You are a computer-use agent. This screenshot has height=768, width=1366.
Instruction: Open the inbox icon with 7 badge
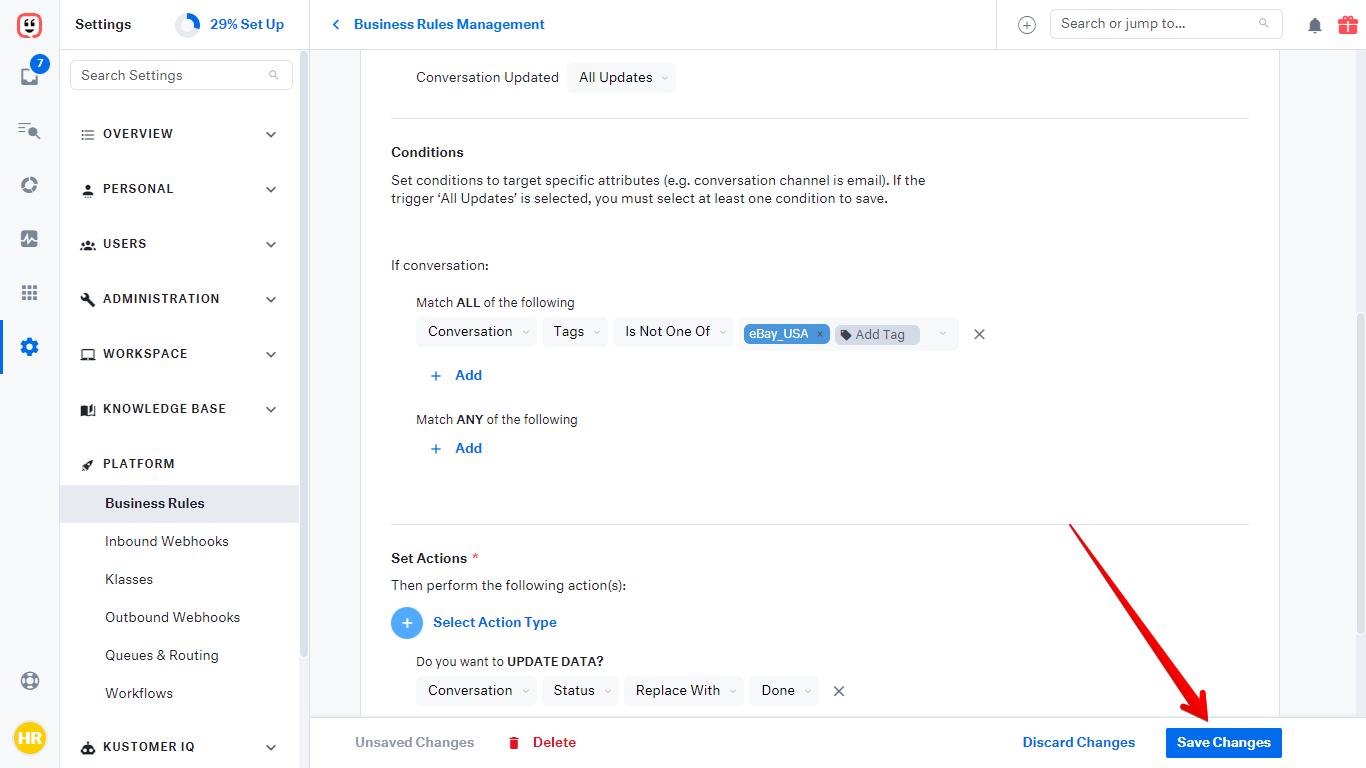click(29, 76)
